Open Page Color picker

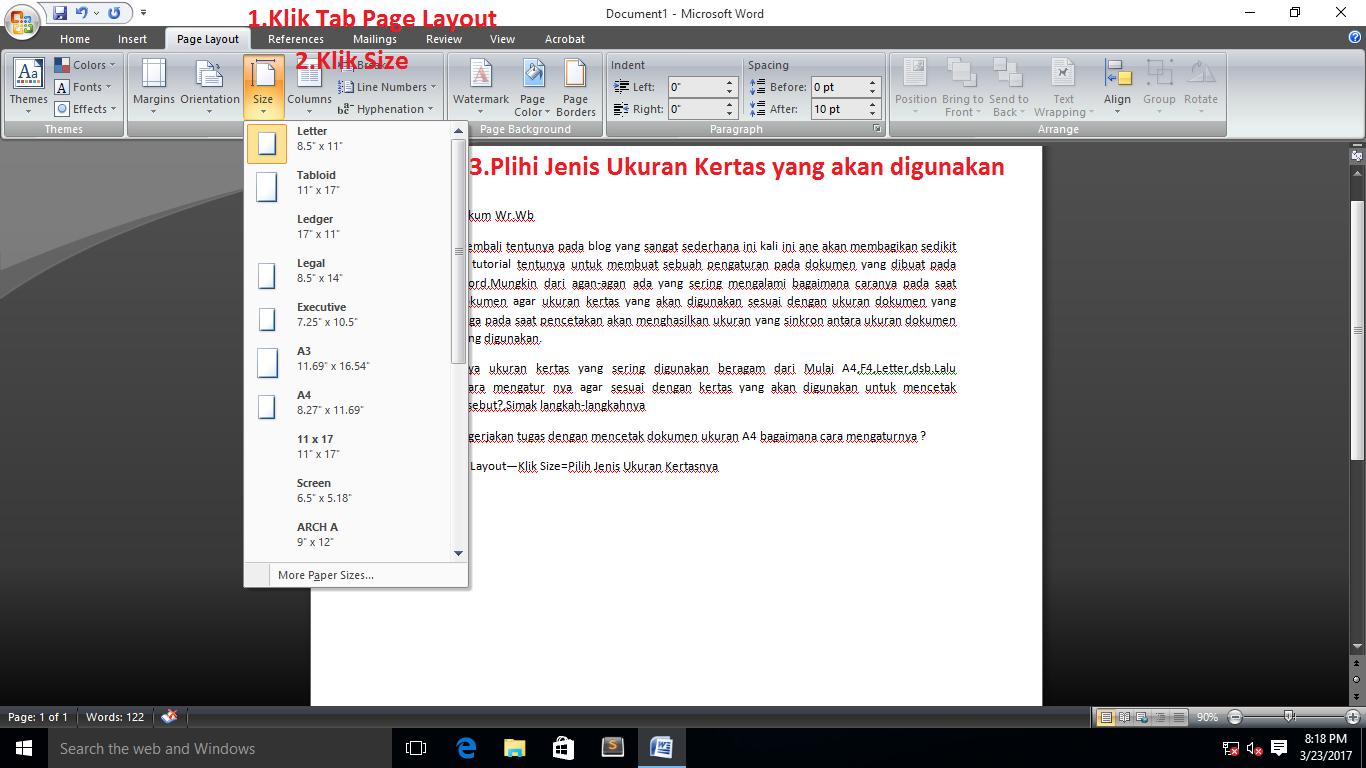click(533, 86)
